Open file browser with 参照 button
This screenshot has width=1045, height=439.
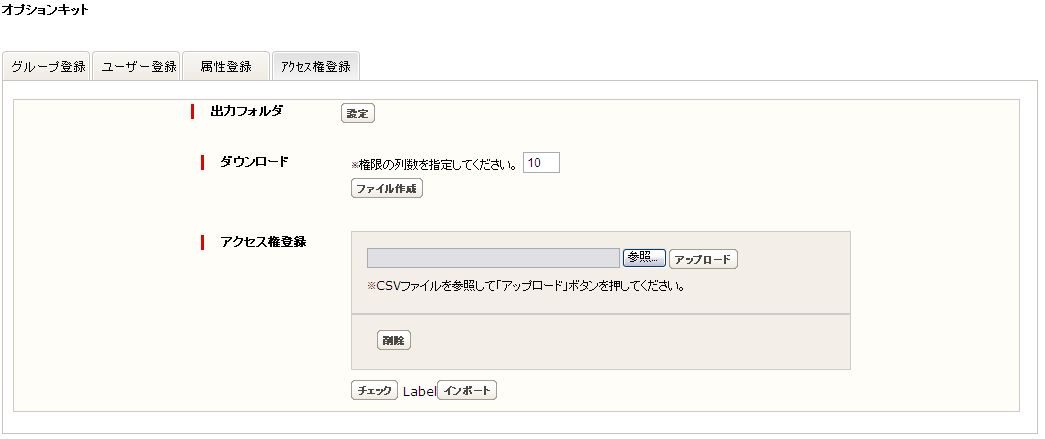[644, 258]
